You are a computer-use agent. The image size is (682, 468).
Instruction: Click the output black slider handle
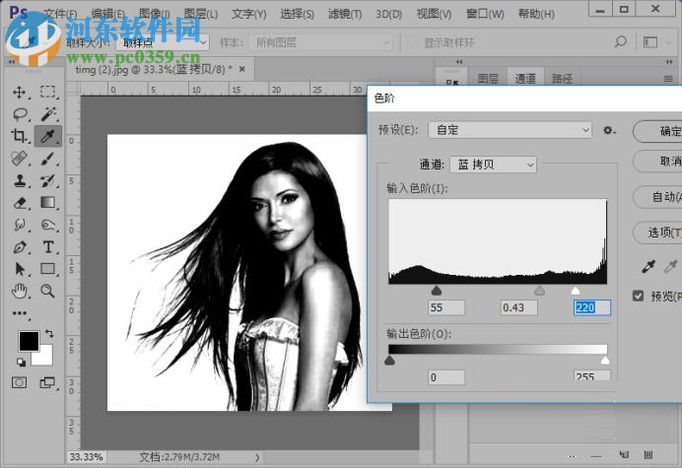click(x=390, y=360)
